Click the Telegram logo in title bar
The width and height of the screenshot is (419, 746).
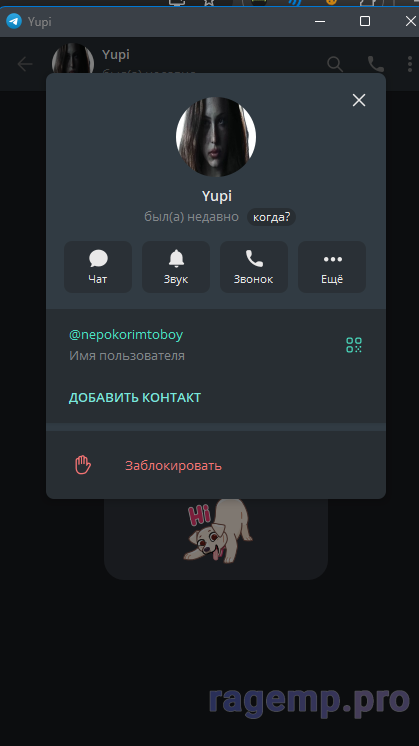(x=14, y=21)
